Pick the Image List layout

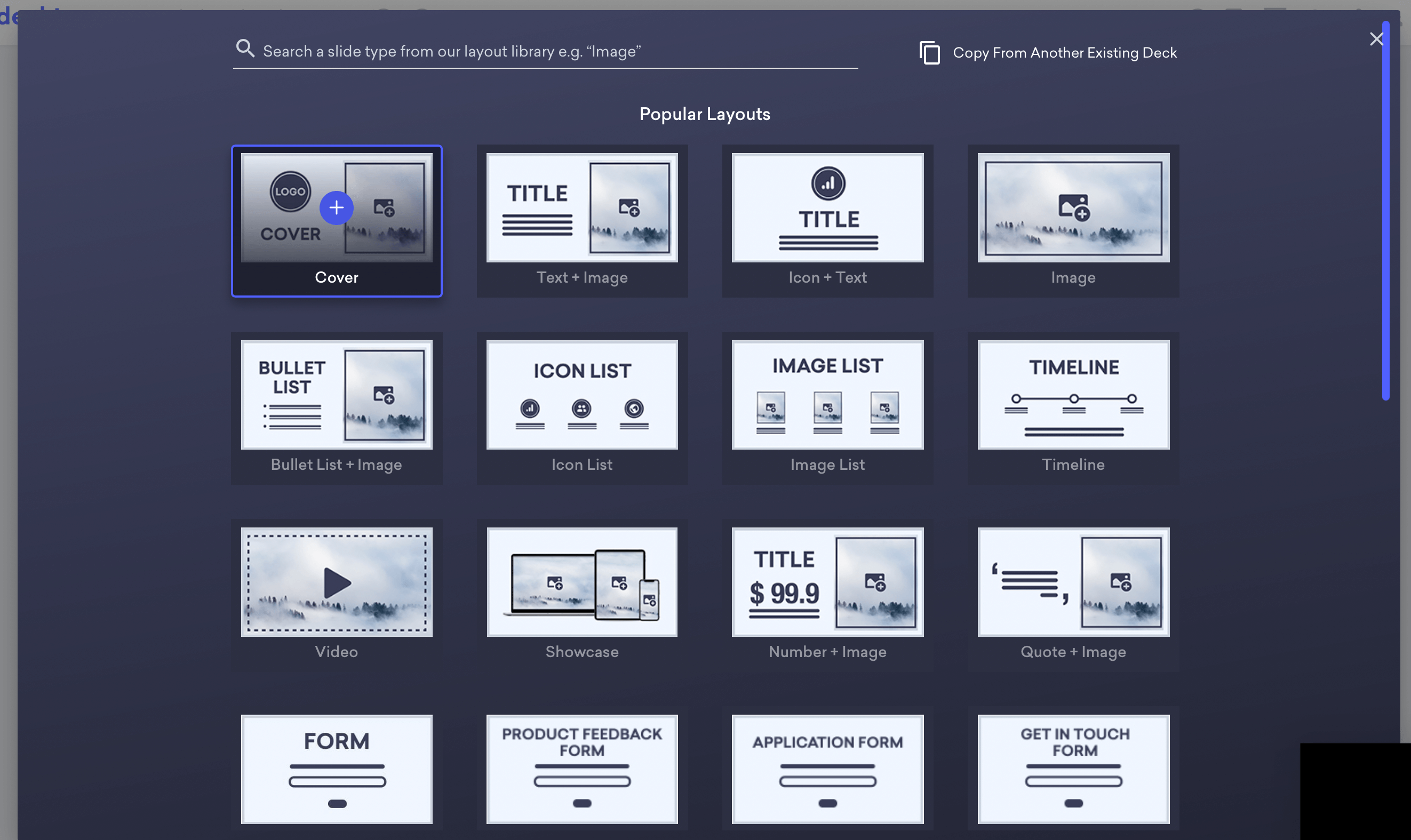click(x=827, y=407)
